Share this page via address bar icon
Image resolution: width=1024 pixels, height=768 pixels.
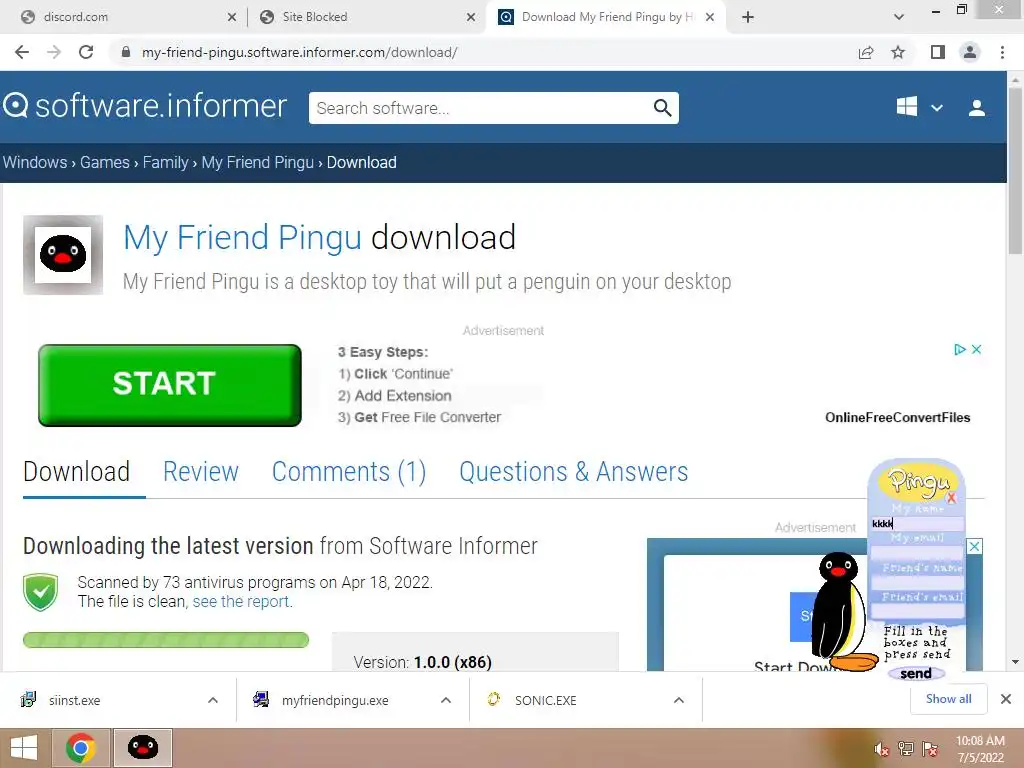(866, 52)
